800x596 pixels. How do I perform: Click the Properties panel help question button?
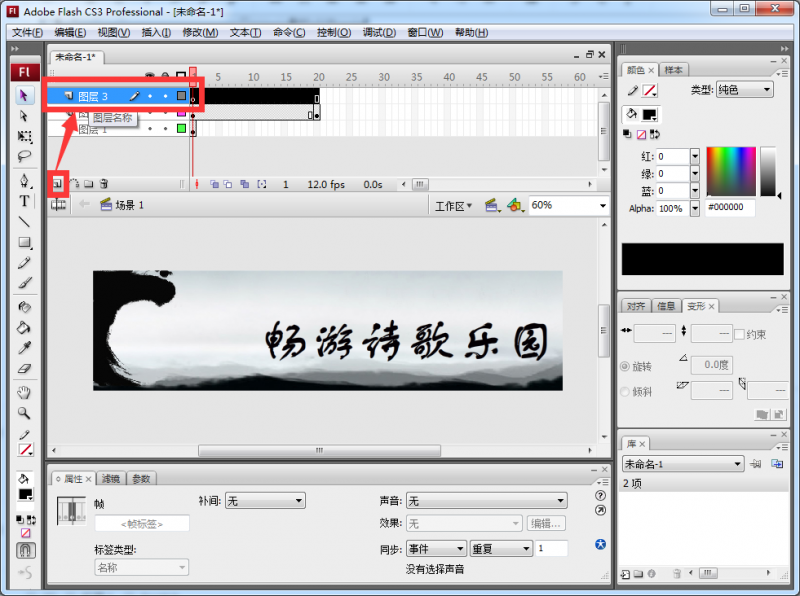tap(601, 495)
